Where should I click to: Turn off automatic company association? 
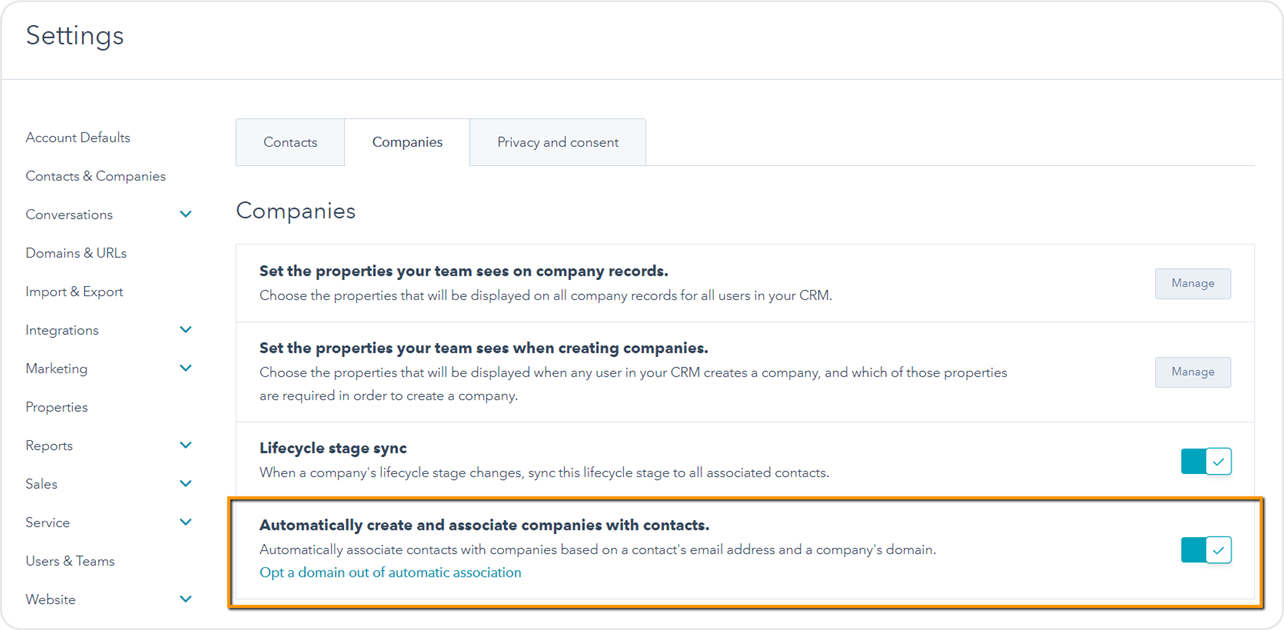coord(1206,549)
